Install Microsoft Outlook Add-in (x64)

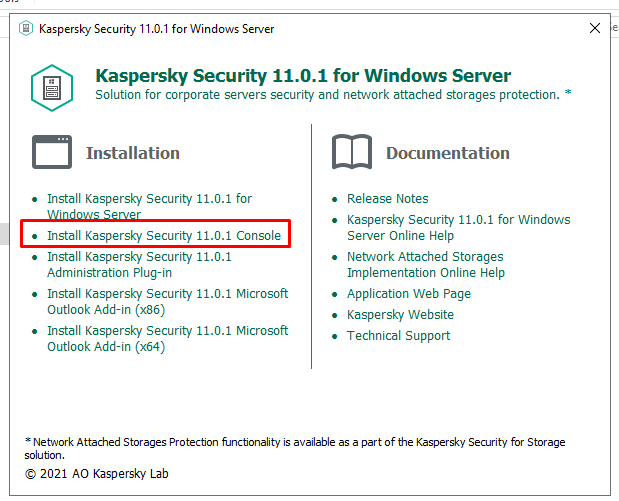(x=167, y=338)
